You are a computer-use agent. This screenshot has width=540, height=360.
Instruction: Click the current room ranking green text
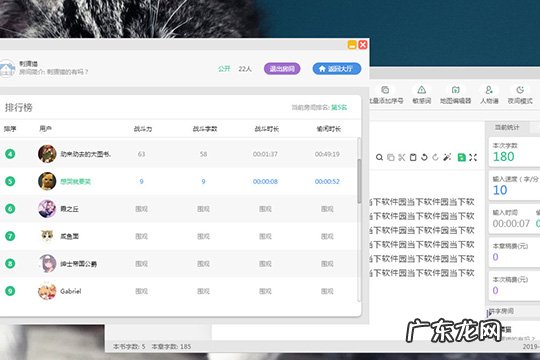coord(339,107)
